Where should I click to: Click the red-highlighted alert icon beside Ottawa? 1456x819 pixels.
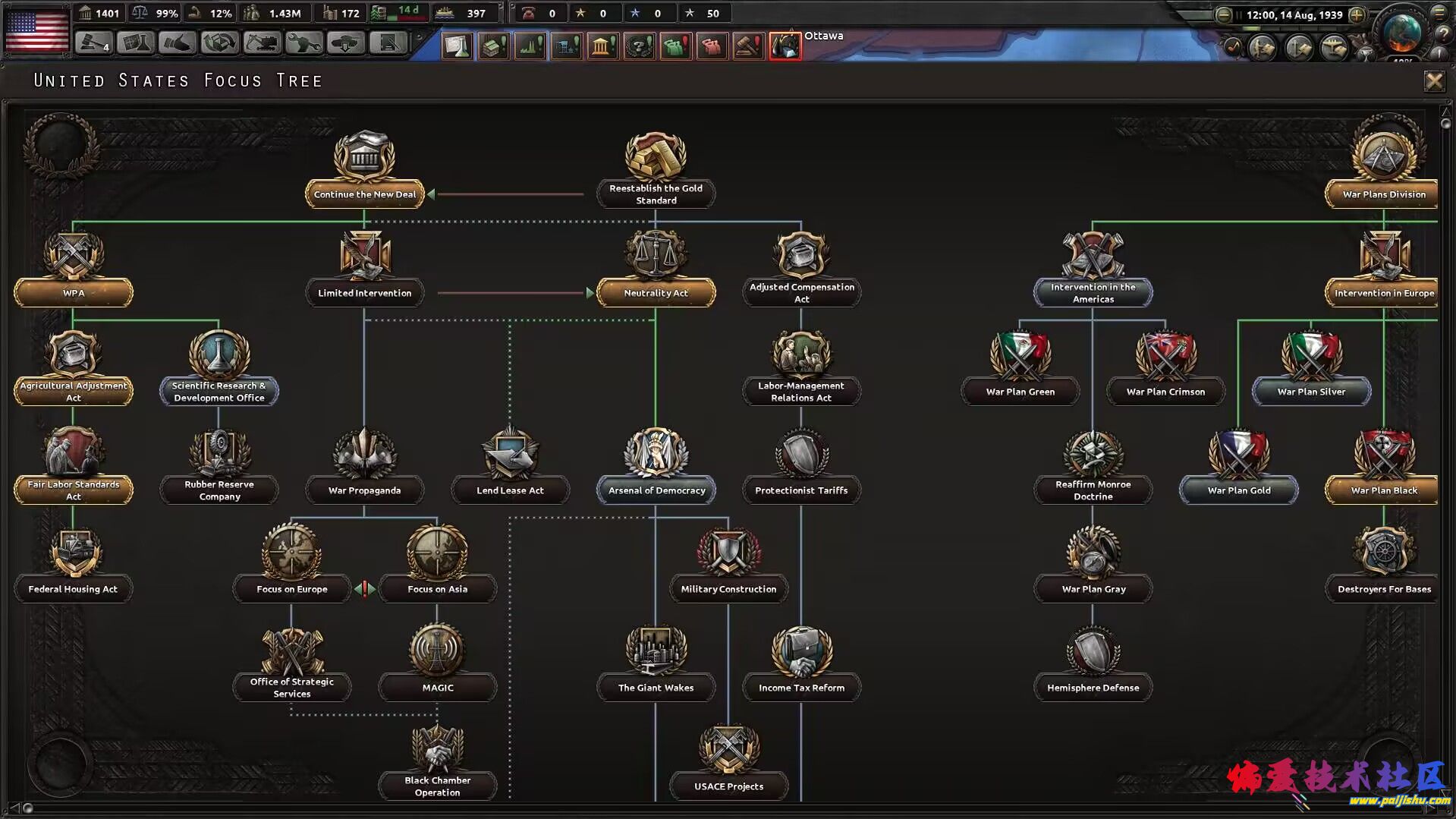click(785, 46)
